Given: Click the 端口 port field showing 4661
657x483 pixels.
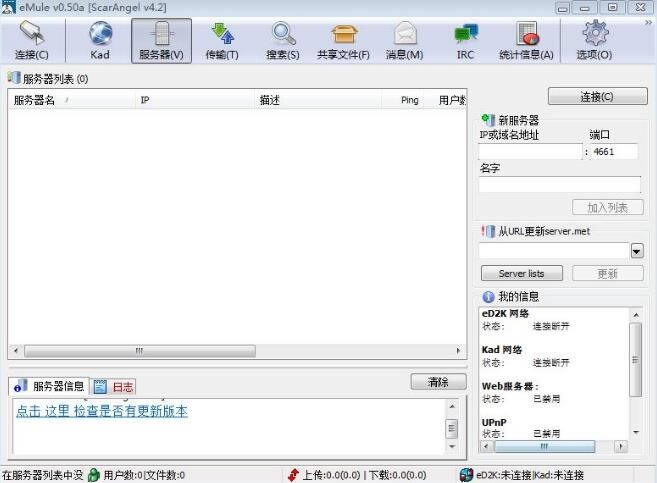Looking at the screenshot, I should (614, 152).
